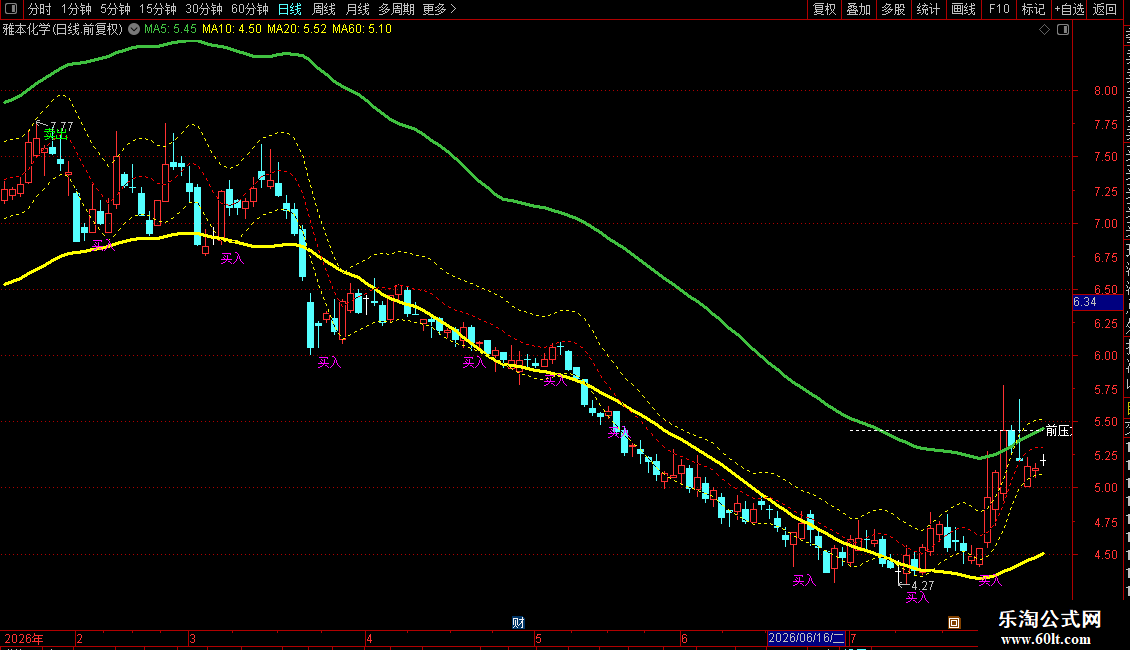Viewport: 1130px width, 650px height.
Task: Activate the 画线 drawing tools
Action: point(964,9)
